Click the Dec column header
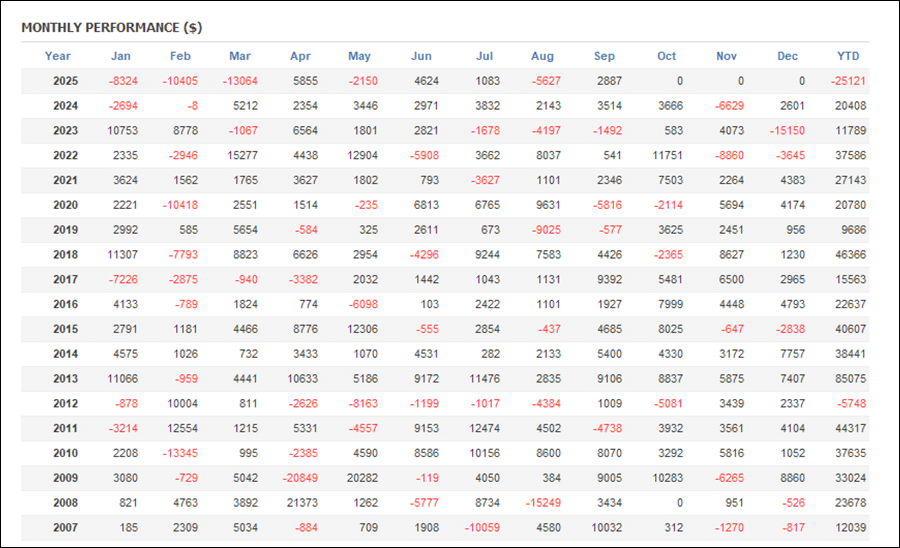Image resolution: width=900 pixels, height=548 pixels. click(788, 56)
